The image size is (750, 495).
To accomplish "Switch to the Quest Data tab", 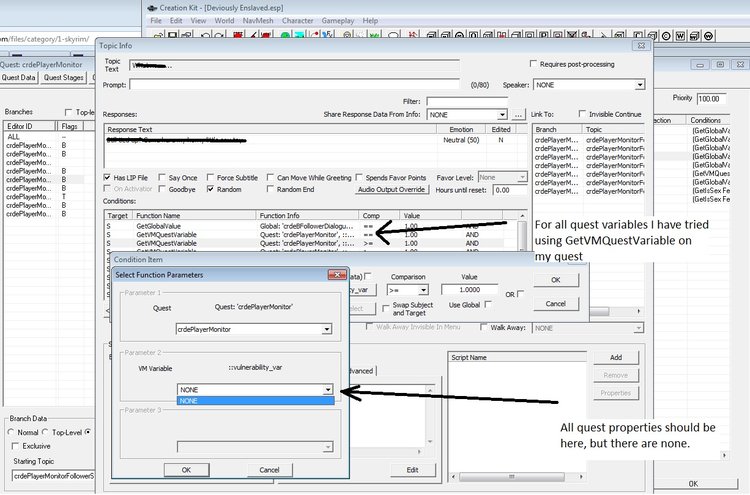I will coord(19,77).
